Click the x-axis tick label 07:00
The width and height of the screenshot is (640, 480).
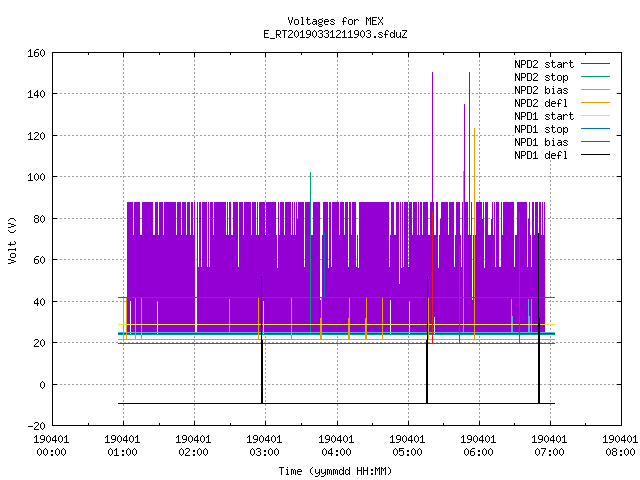(549, 452)
